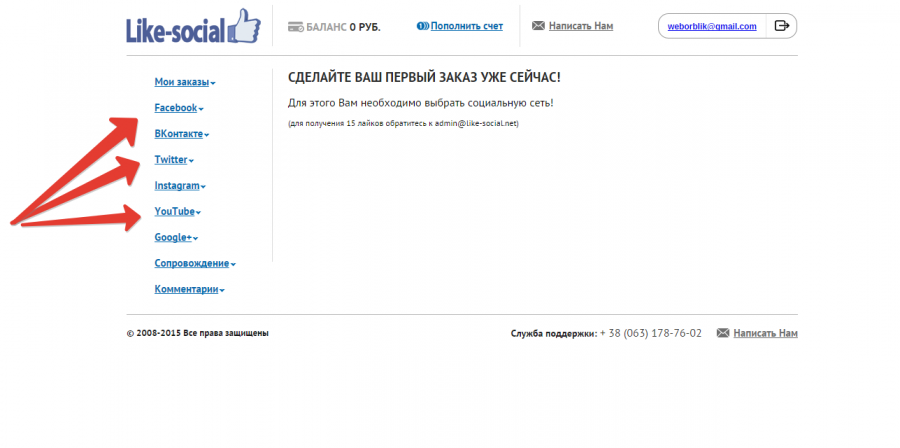Open the Google+ menu item
Screen dimensions: 900x448
[x=173, y=237]
